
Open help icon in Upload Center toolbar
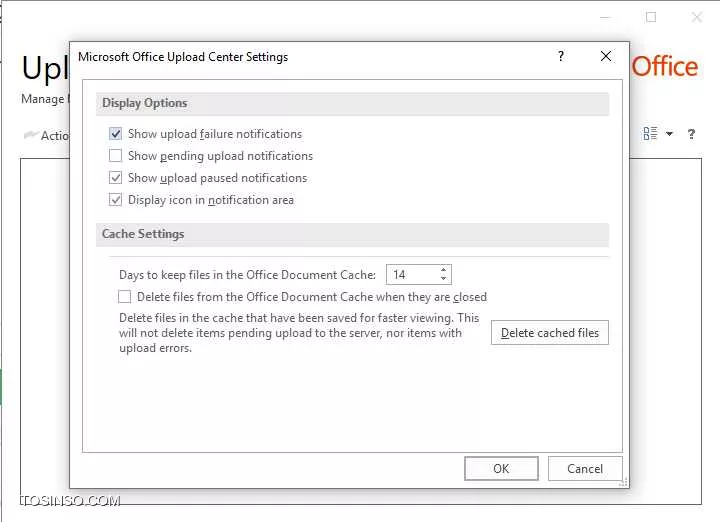pyautogui.click(x=691, y=134)
